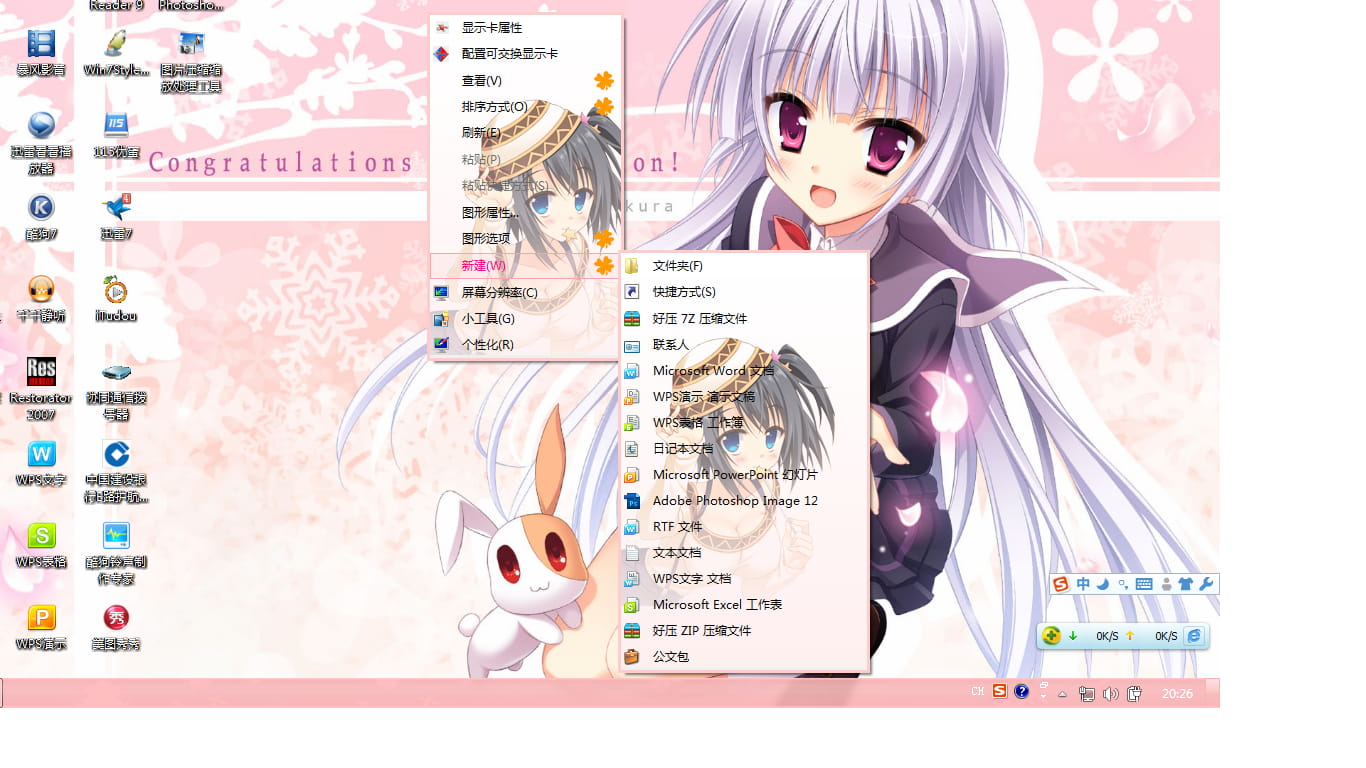The width and height of the screenshot is (1366, 768).
Task: Toggle Chinese/English with the 中 icon
Action: pyautogui.click(x=1083, y=584)
